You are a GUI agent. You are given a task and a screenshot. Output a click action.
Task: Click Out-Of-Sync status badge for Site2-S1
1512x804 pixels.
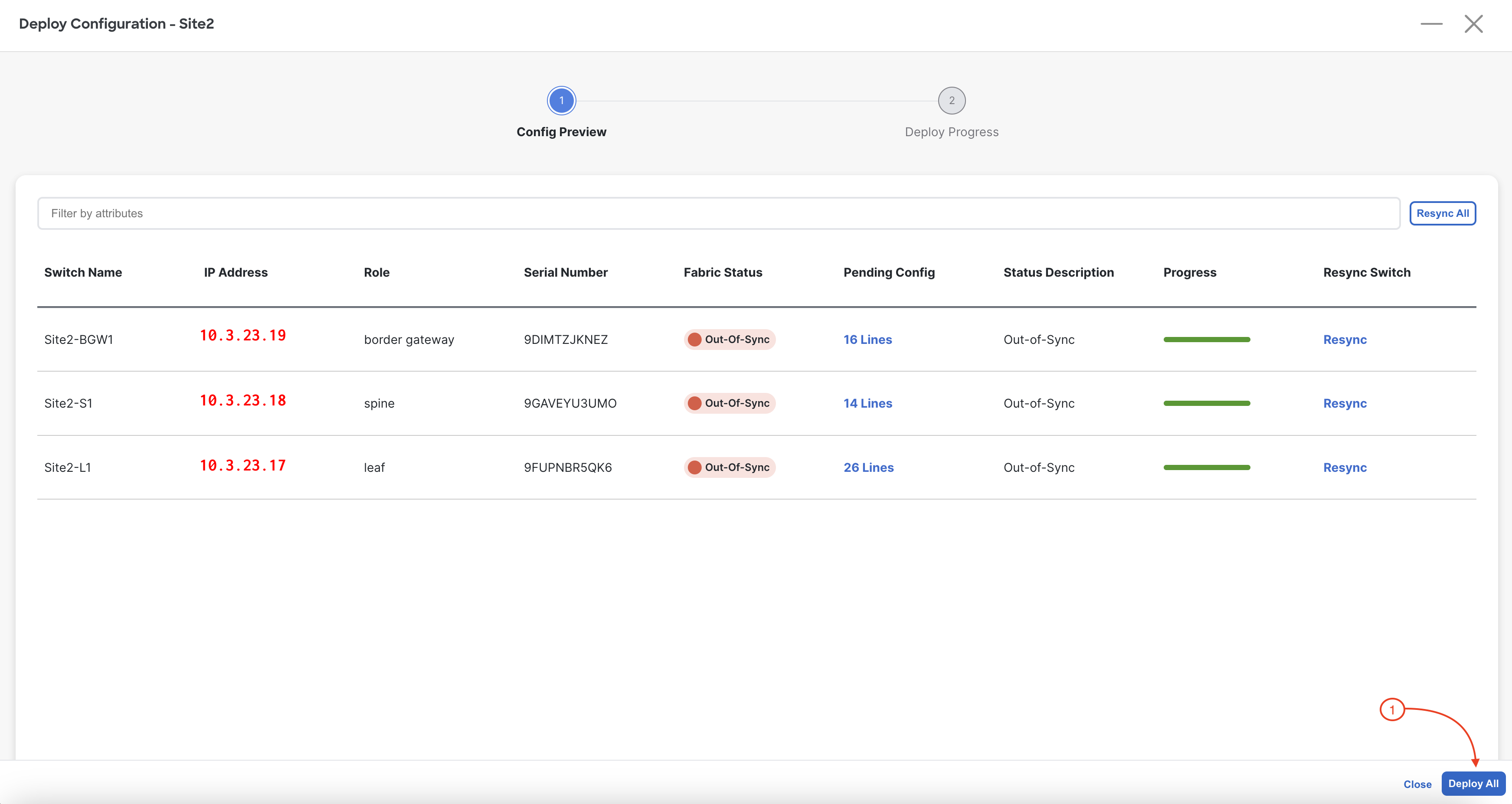tap(729, 403)
